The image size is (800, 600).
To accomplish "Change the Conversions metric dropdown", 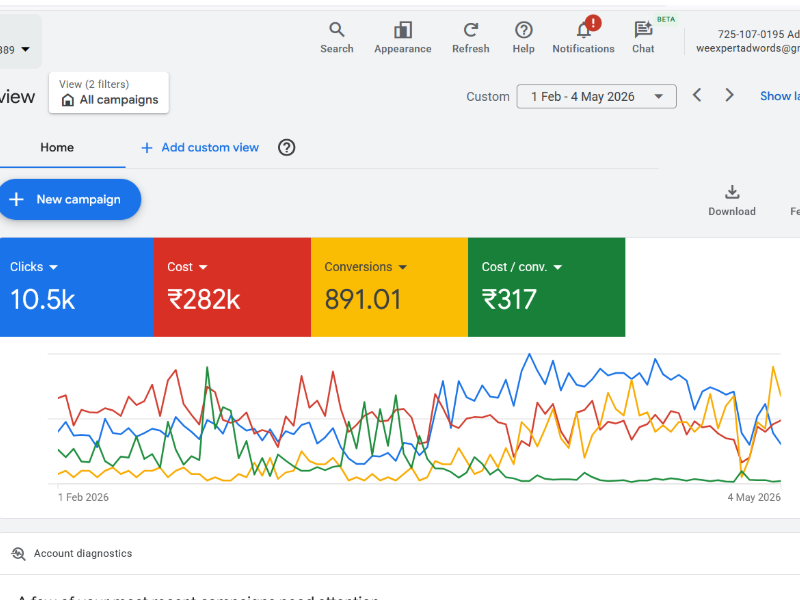I will [403, 267].
